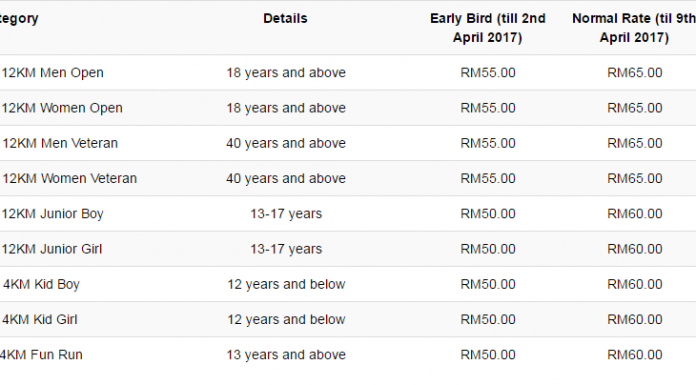
Task: Click RM65.00 normal rate for Women Open
Action: (x=635, y=108)
